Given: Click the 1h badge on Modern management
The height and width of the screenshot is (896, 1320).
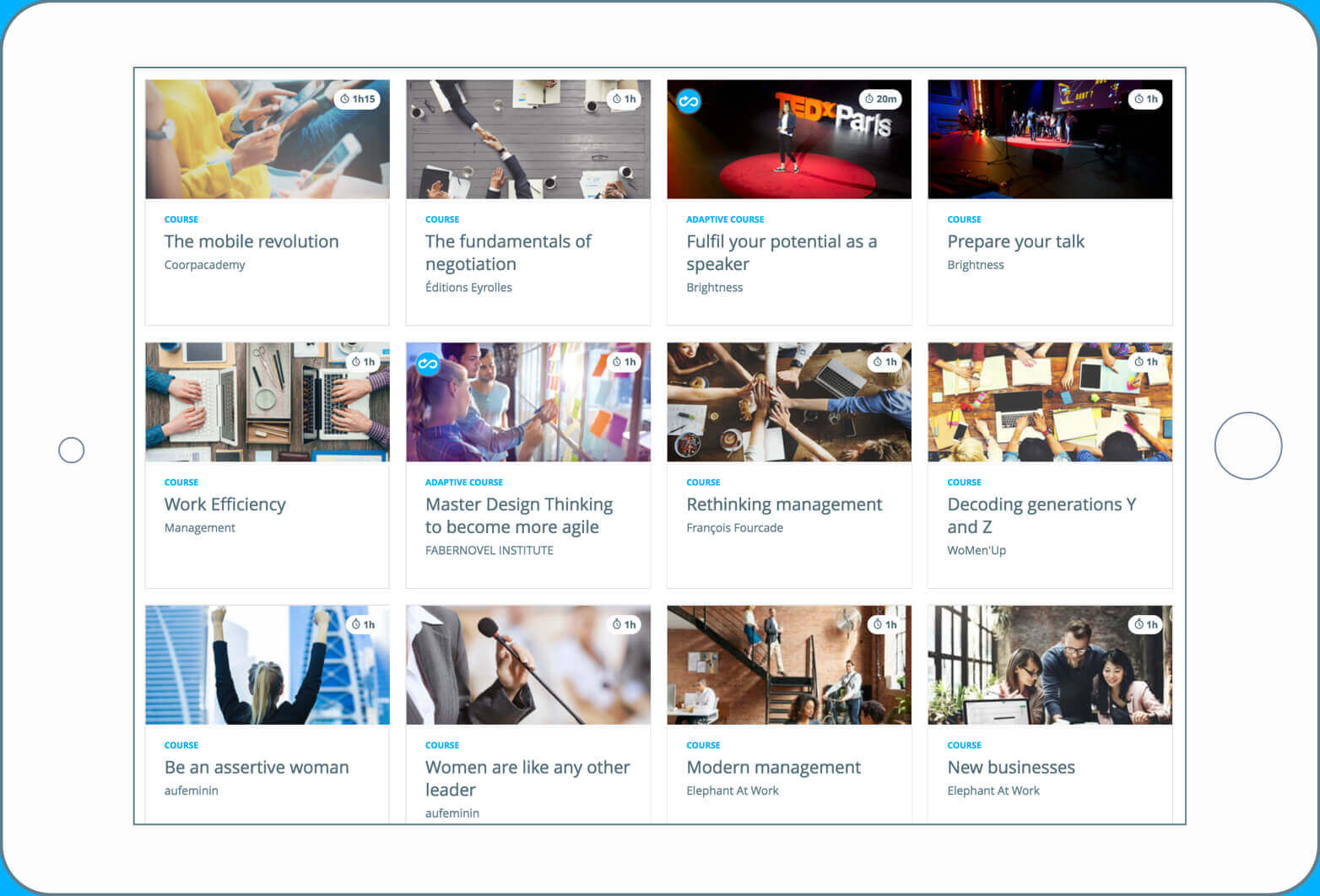Looking at the screenshot, I should [885, 624].
